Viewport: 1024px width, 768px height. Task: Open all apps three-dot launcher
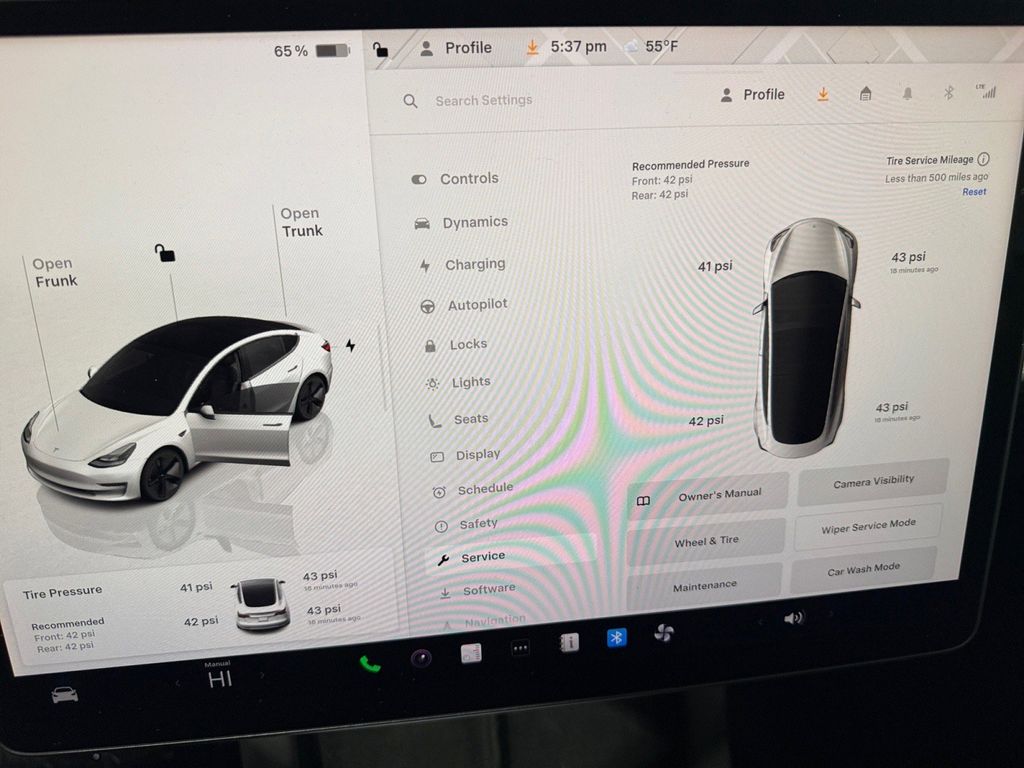(519, 648)
